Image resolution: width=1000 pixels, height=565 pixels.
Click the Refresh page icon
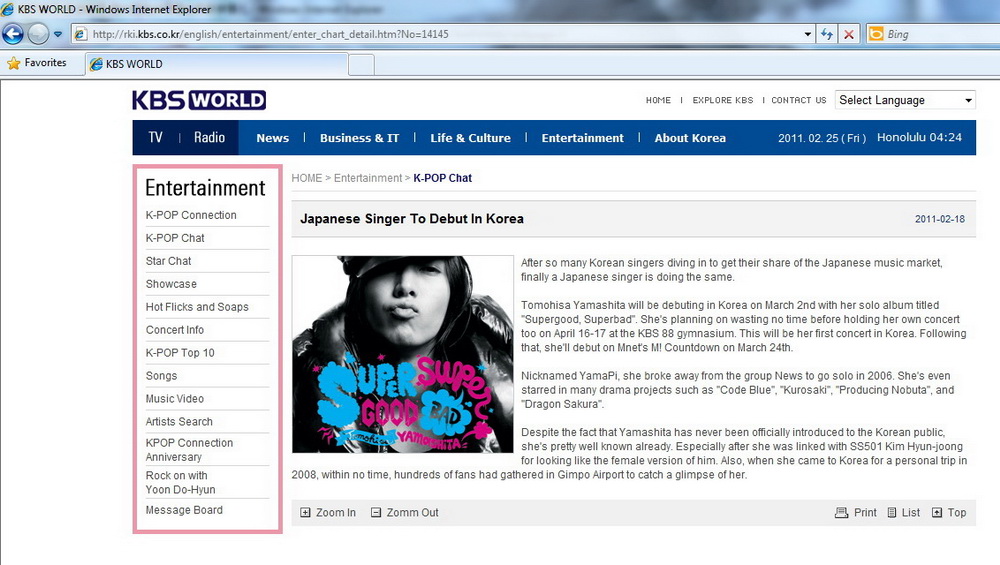click(x=827, y=34)
